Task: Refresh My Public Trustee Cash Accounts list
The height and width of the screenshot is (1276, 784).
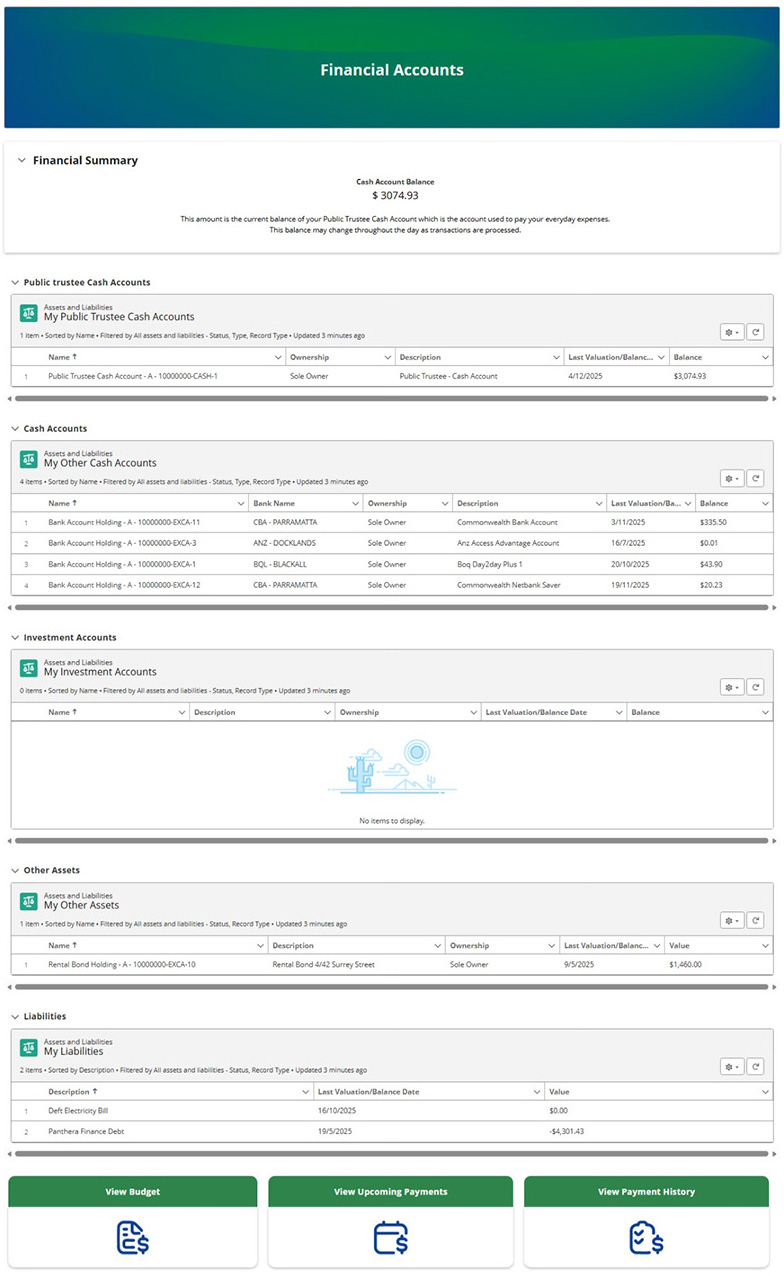Action: (x=756, y=332)
